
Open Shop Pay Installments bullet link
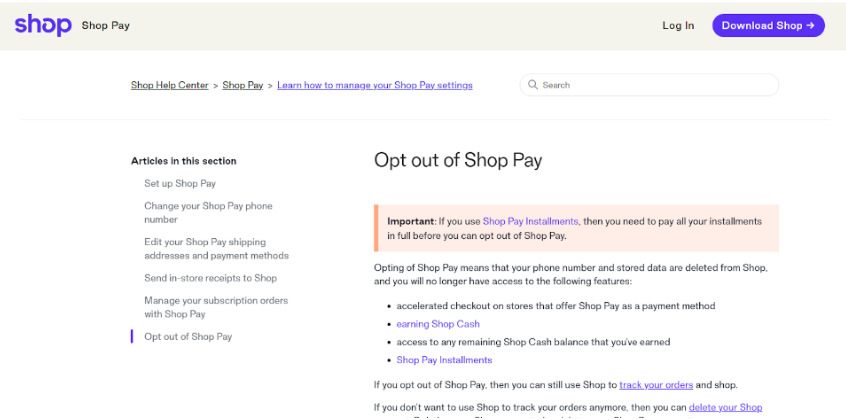point(444,360)
